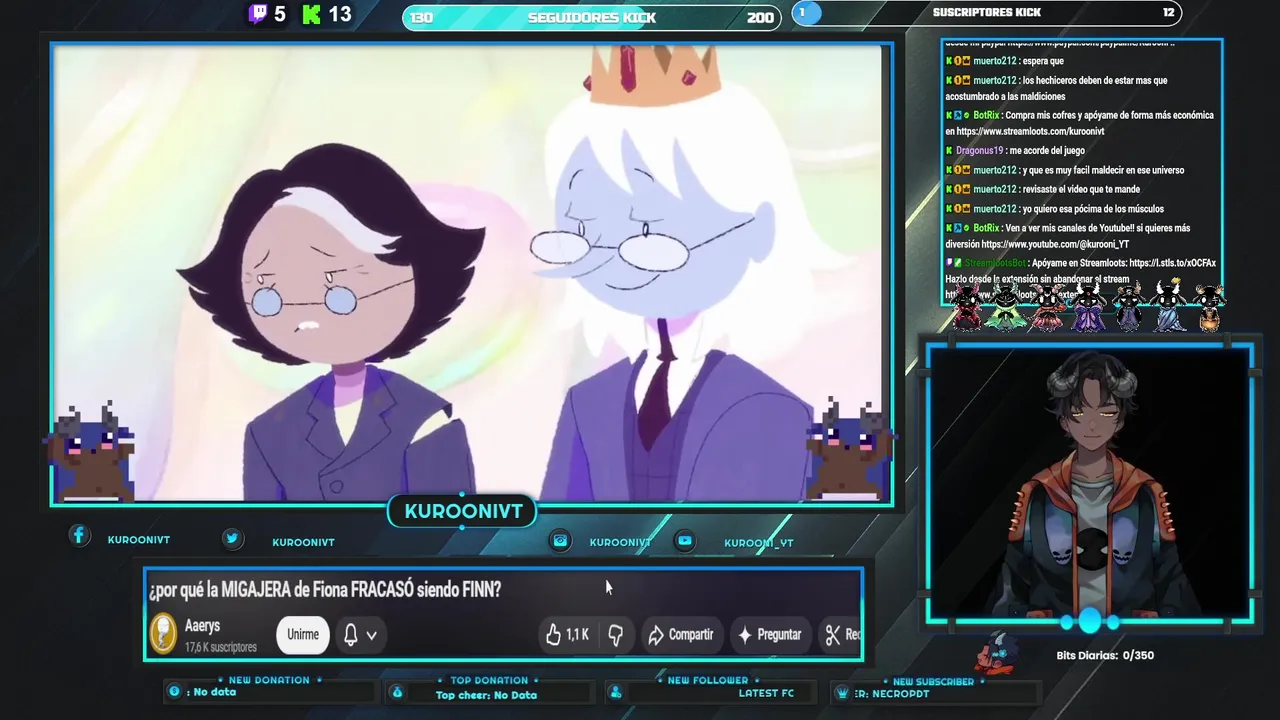Screen dimensions: 1280x720
Task: Click Kick badge next to Dragonus19
Action: click(949, 150)
